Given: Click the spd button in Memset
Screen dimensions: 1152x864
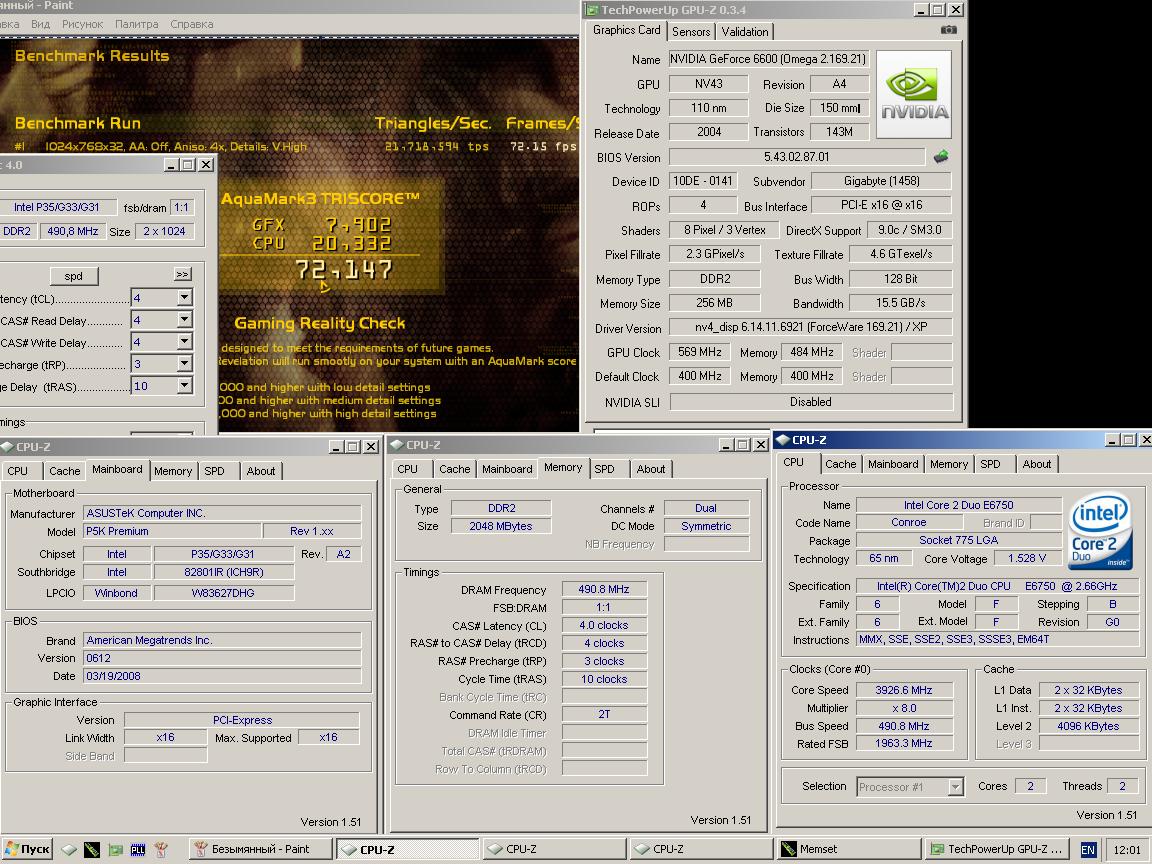Looking at the screenshot, I should (x=73, y=276).
